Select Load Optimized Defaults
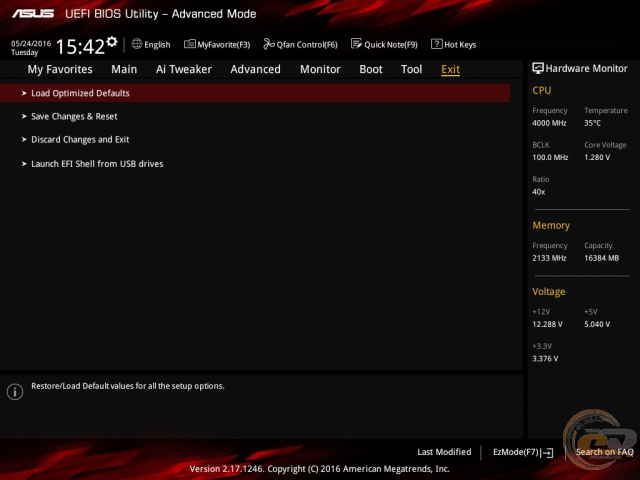Viewport: 640px width, 480px height. [x=255, y=93]
